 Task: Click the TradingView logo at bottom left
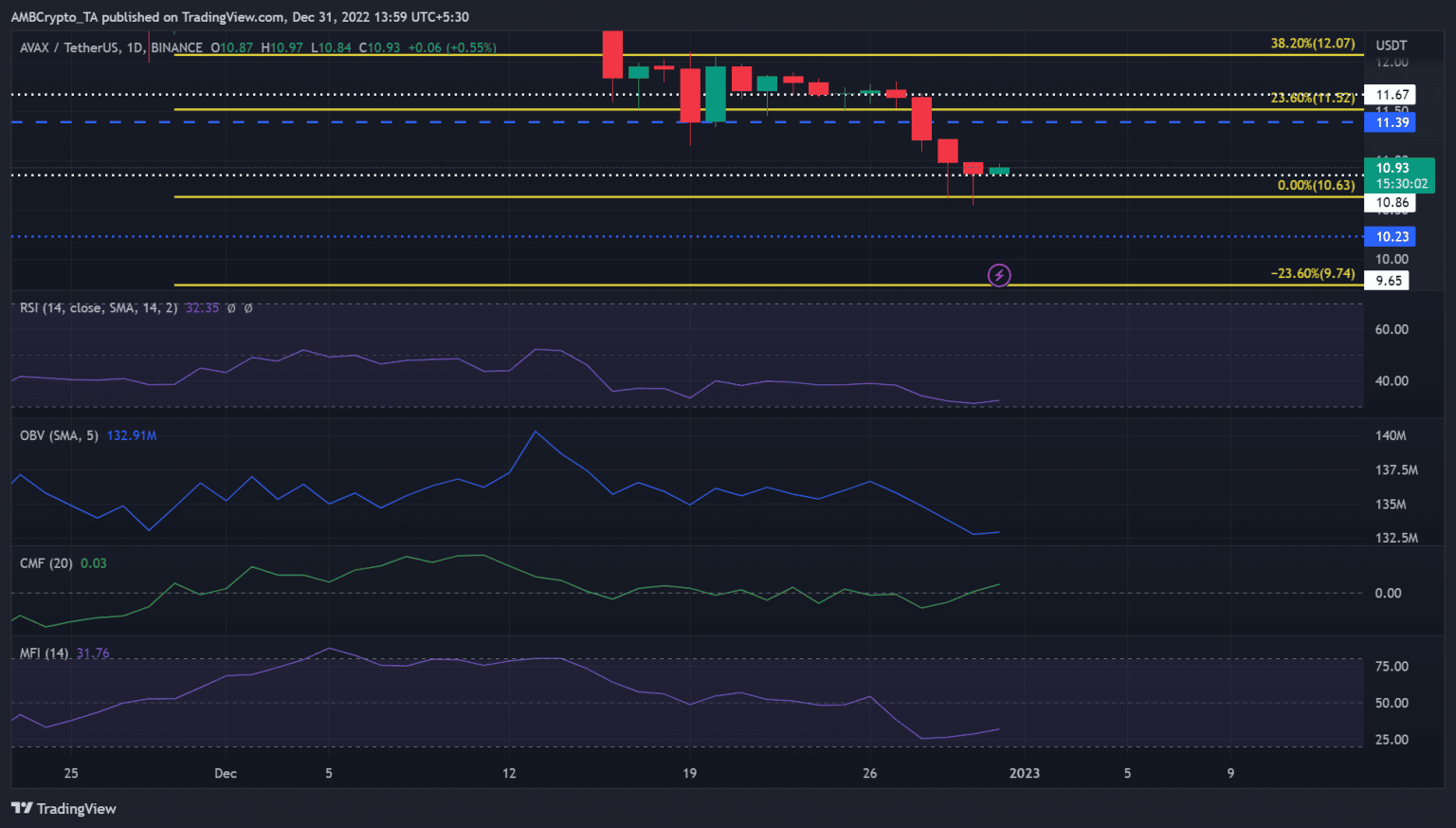pyautogui.click(x=64, y=808)
